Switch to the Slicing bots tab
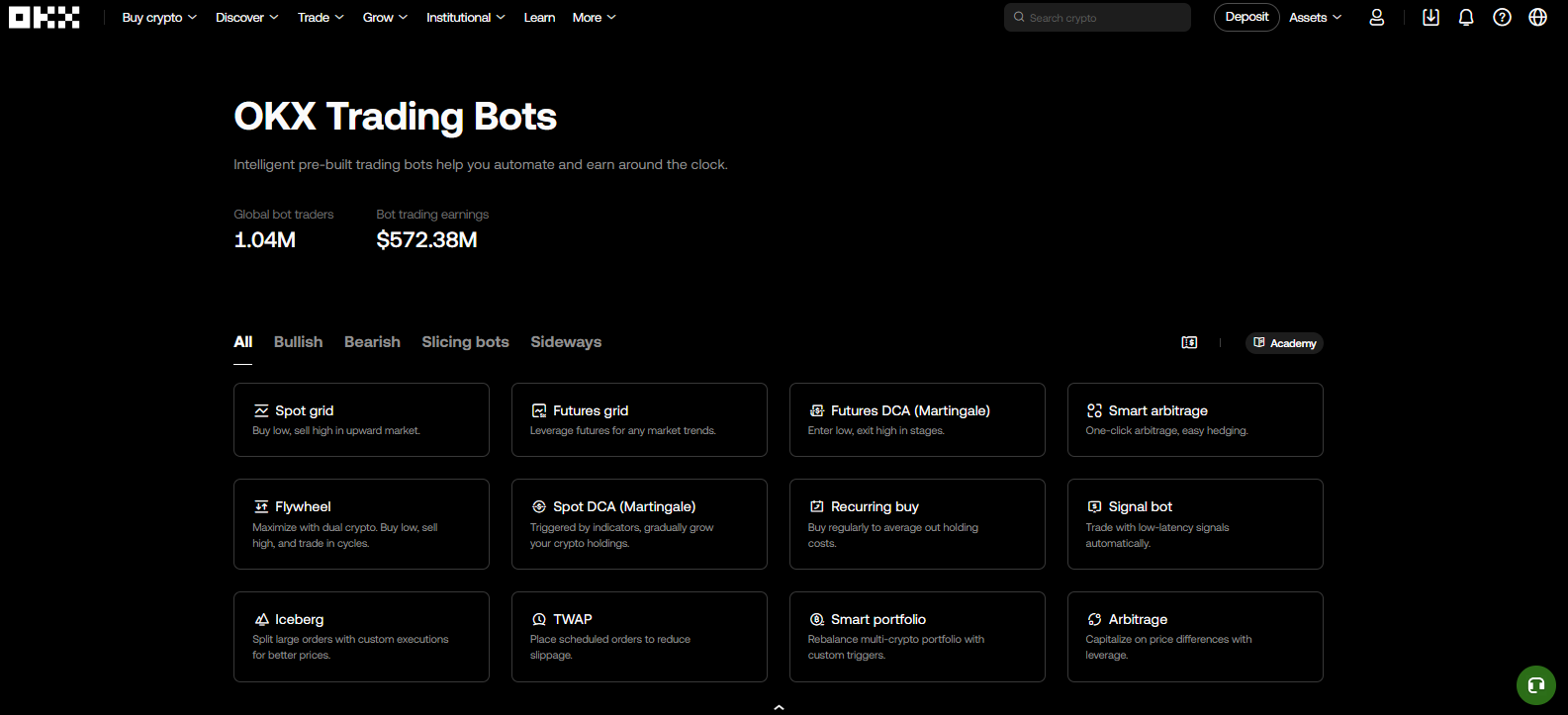 tap(465, 342)
